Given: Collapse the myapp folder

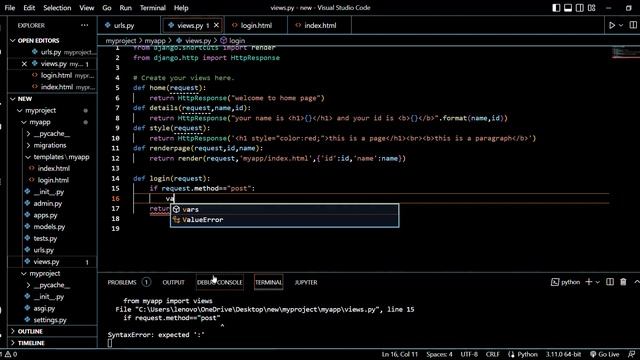Looking at the screenshot, I should pyautogui.click(x=52, y=122).
